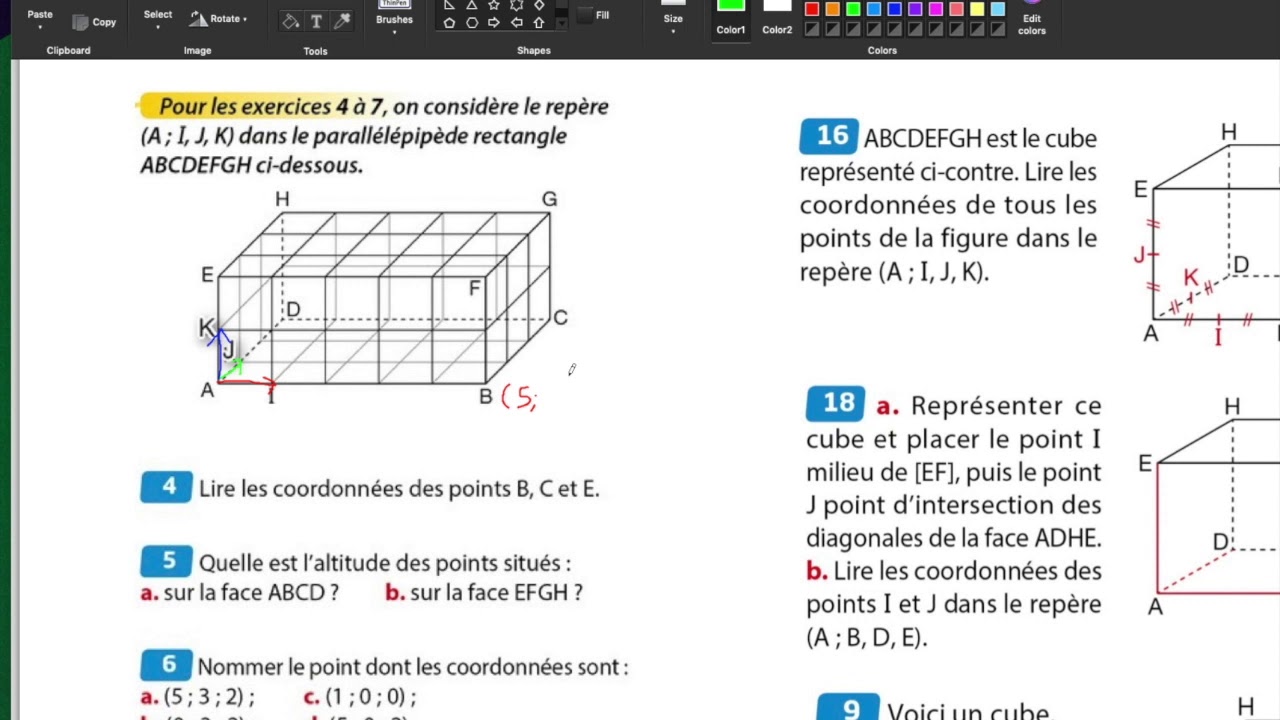Choose the left arrow shape

(516, 22)
